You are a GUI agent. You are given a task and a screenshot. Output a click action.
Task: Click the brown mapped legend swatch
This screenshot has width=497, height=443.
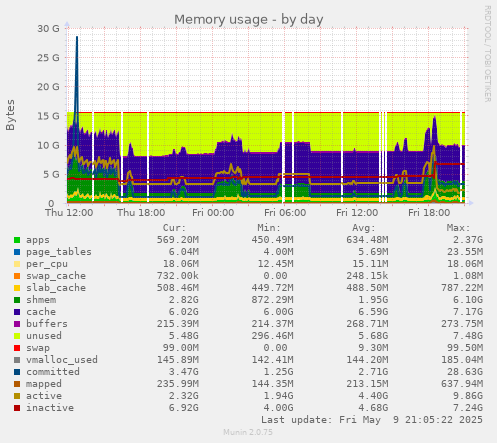click(17, 384)
